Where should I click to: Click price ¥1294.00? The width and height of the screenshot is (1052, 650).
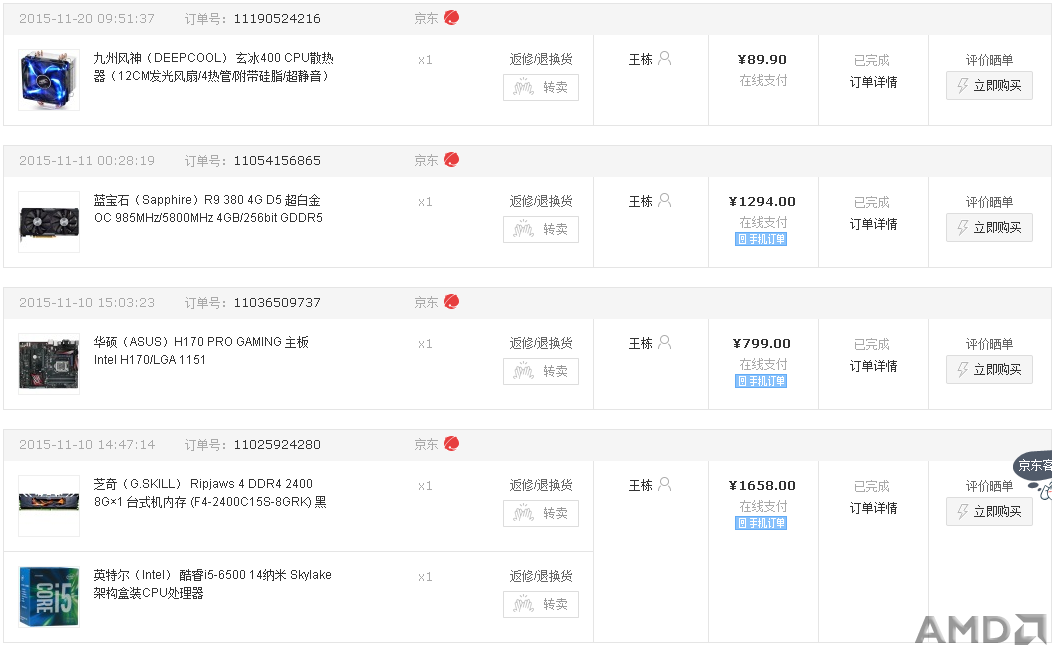pyautogui.click(x=762, y=202)
